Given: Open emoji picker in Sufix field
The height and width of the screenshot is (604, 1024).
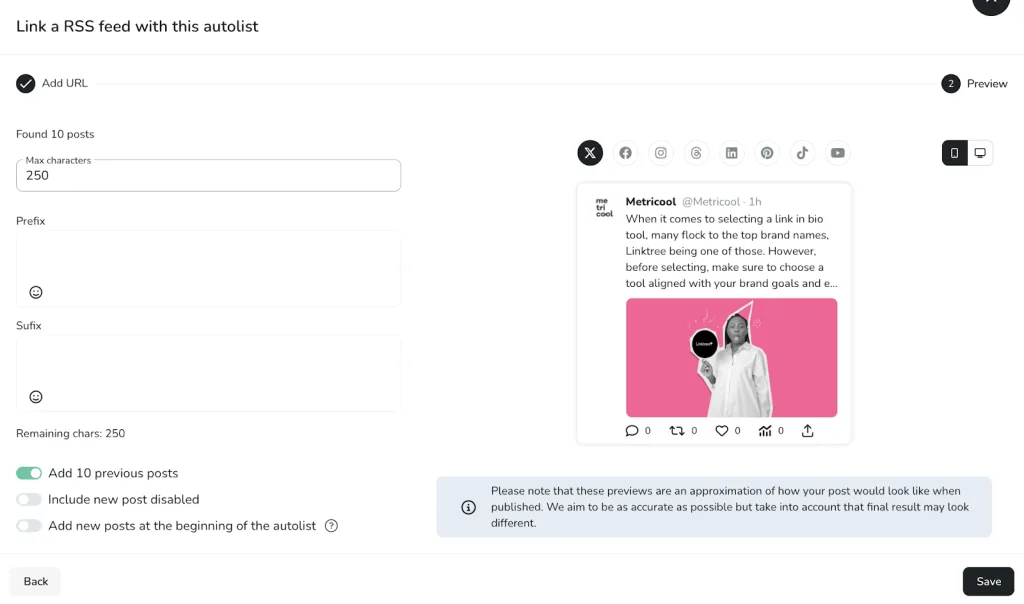Looking at the screenshot, I should [36, 397].
